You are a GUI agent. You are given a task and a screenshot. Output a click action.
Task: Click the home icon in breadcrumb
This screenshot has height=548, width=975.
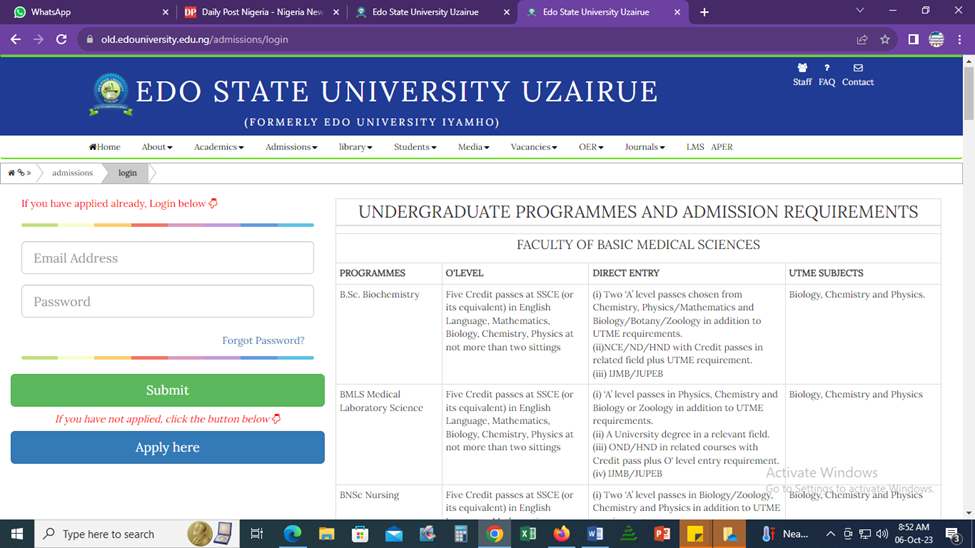pos(11,173)
